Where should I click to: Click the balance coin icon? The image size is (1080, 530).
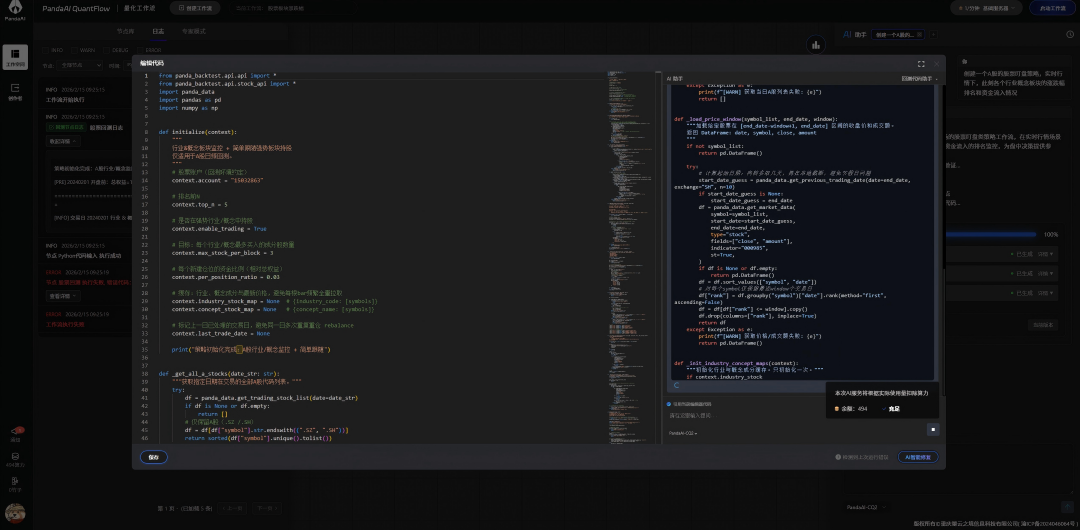(836, 409)
